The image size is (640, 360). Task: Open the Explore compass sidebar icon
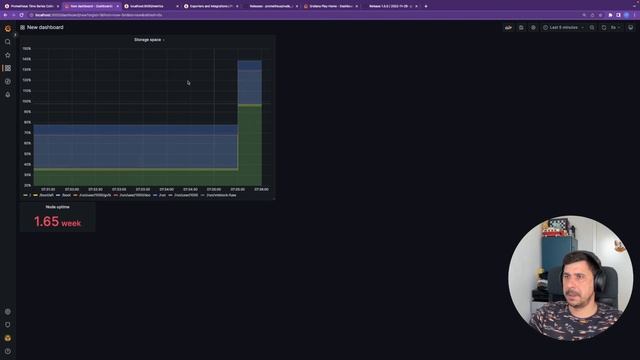click(8, 81)
